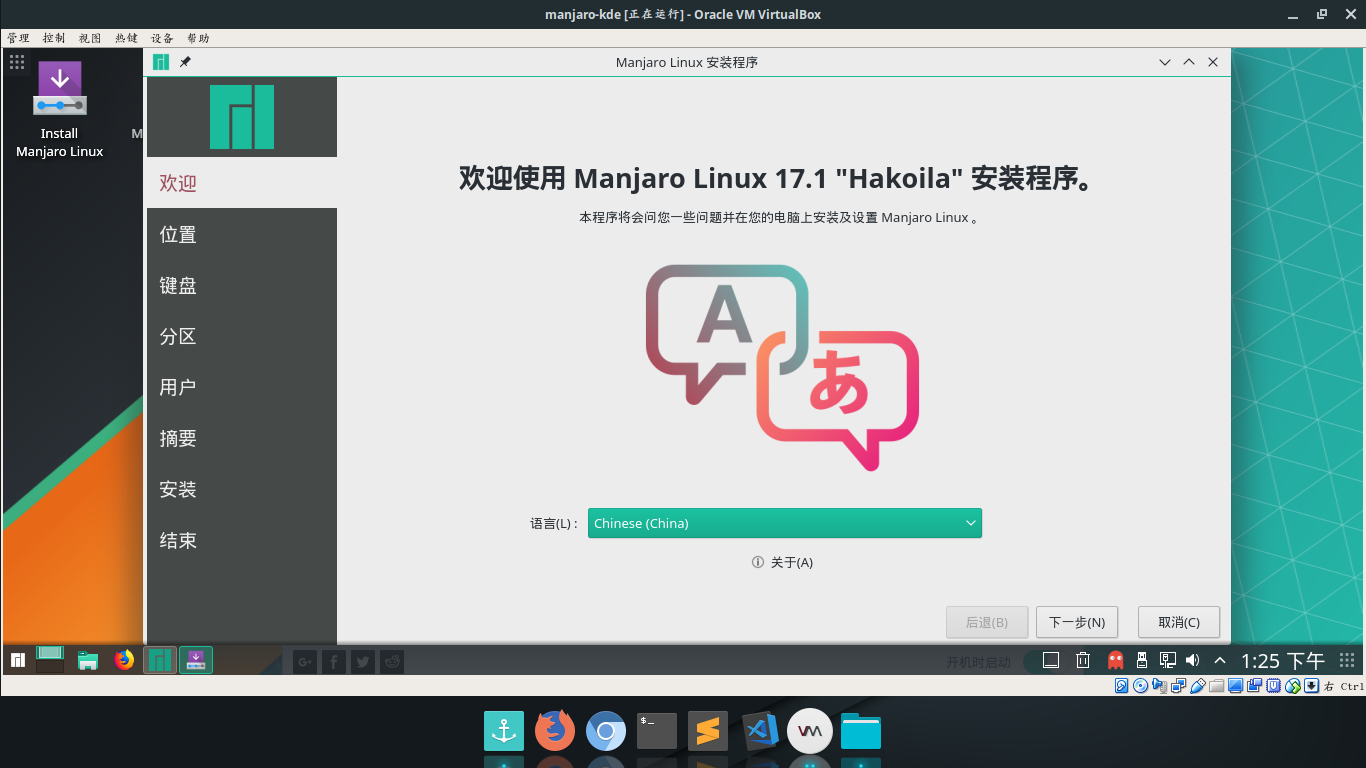The width and height of the screenshot is (1366, 768).
Task: Select the 键盘 step in sidebar
Action: (x=242, y=285)
